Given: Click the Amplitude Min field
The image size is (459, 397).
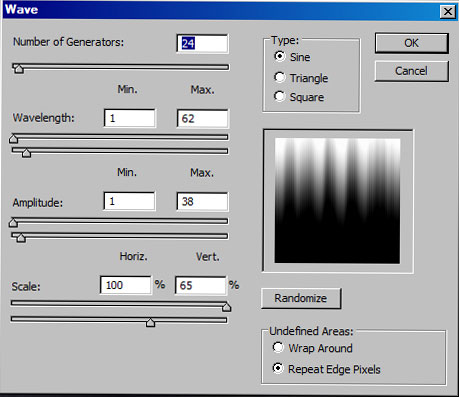Looking at the screenshot, I should (129, 201).
